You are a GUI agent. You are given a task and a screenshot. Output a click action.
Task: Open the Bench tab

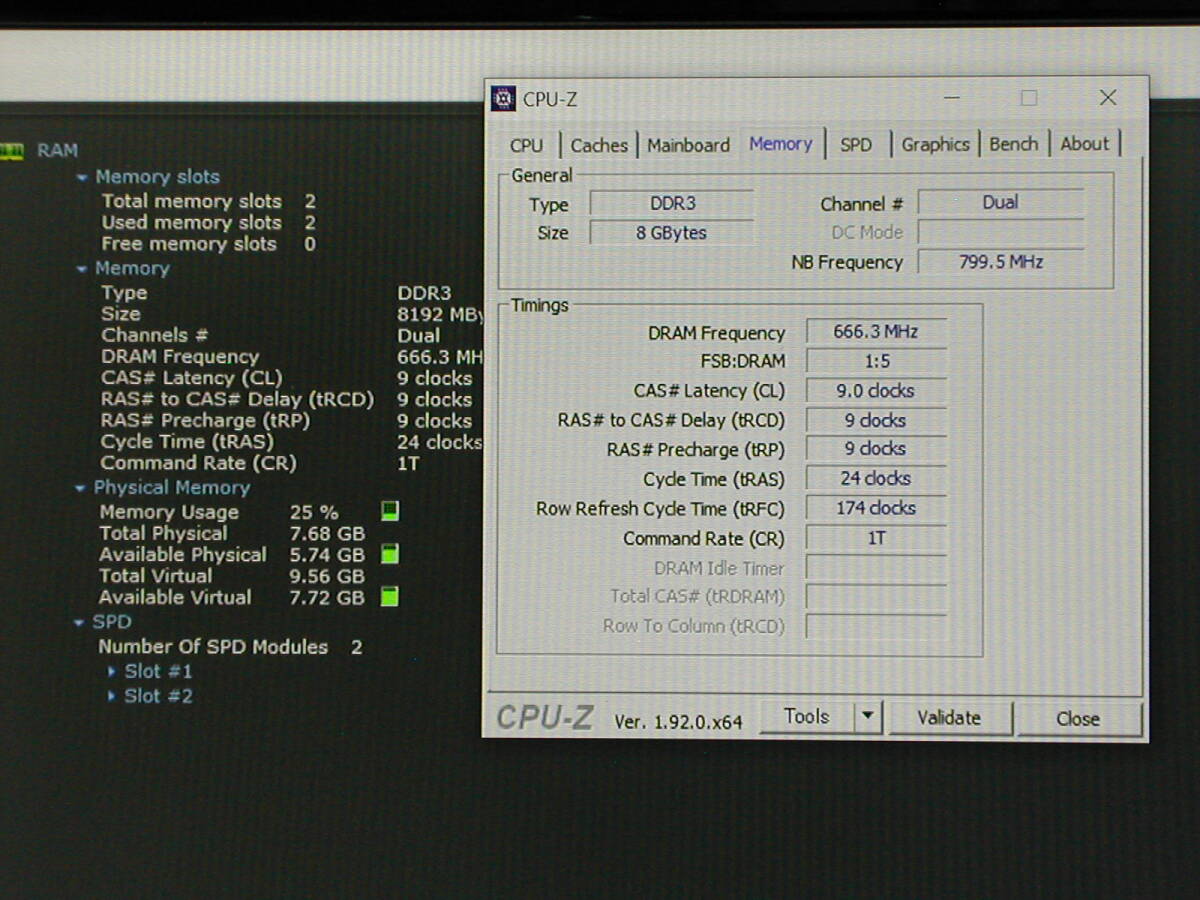[x=1013, y=145]
